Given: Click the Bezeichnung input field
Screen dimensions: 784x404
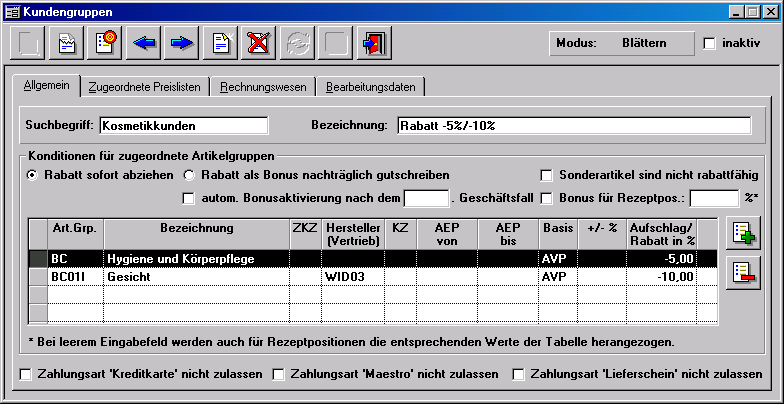Looking at the screenshot, I should (x=574, y=126).
